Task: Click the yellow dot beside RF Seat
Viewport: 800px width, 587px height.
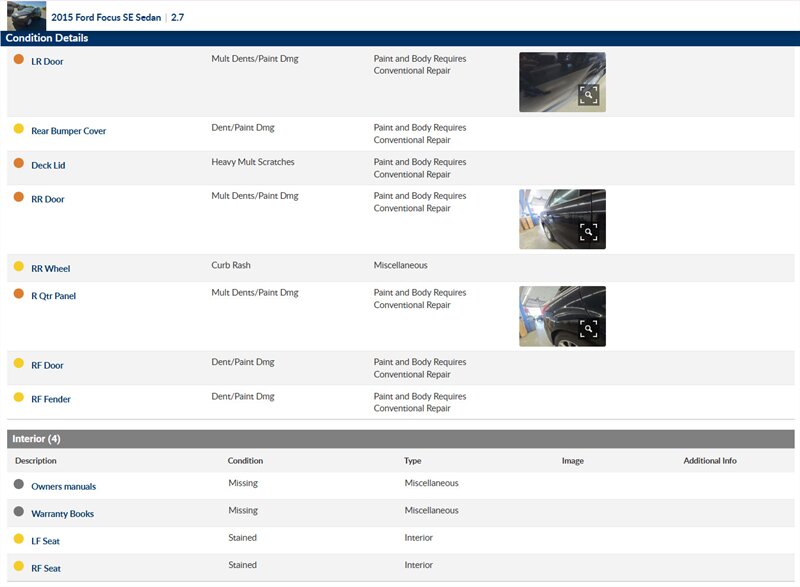Action: (x=19, y=566)
